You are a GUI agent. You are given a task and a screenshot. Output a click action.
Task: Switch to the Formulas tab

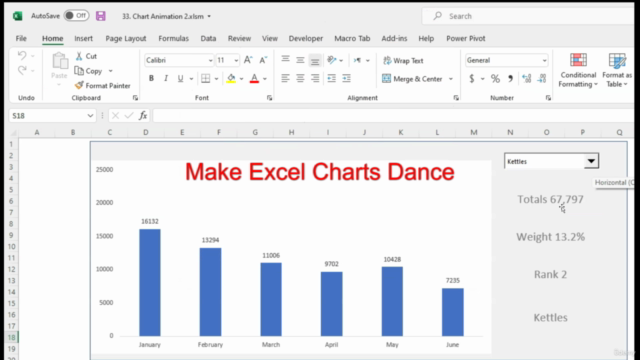tap(173, 38)
